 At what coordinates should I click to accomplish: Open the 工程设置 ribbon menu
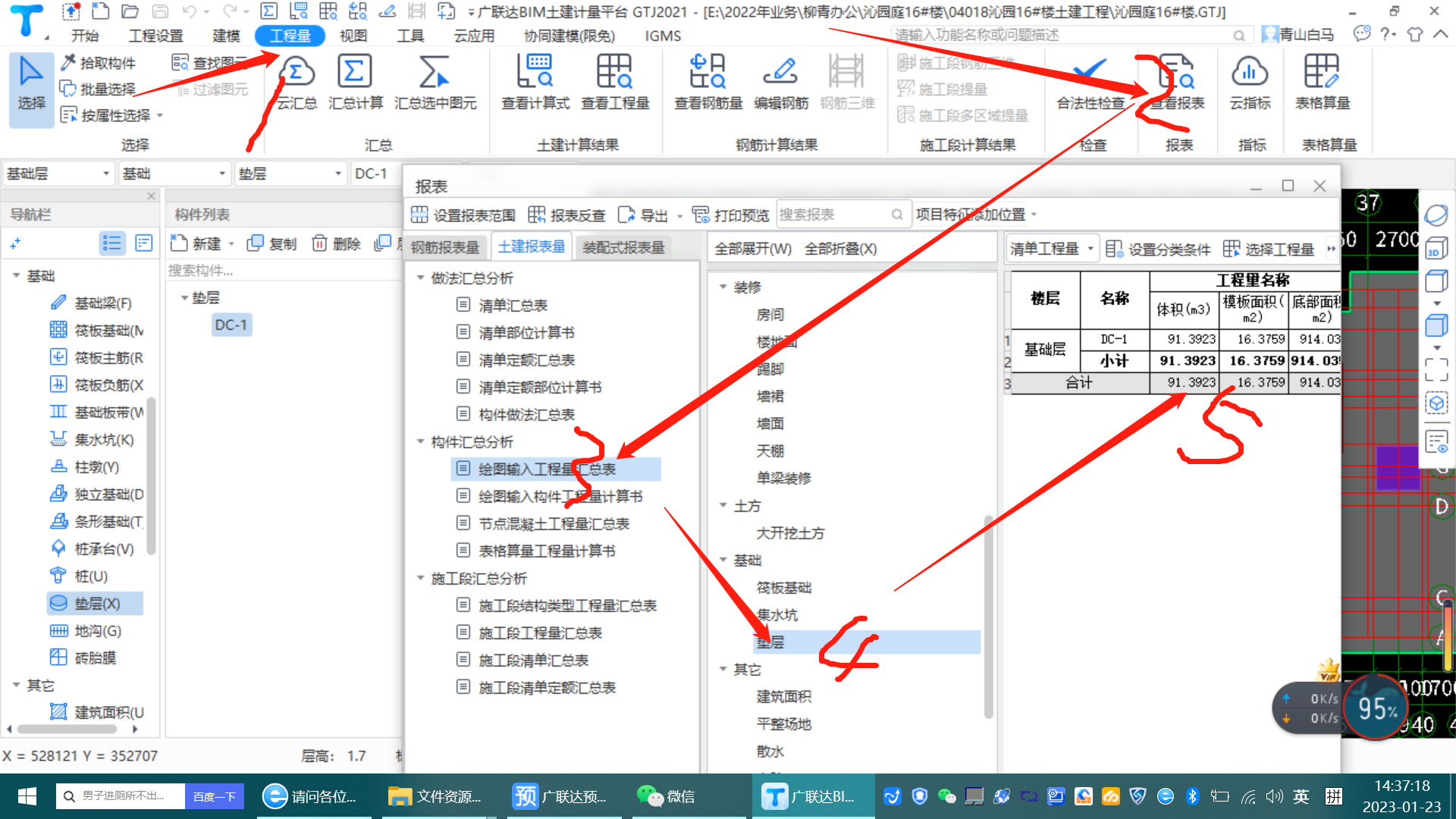coord(155,36)
